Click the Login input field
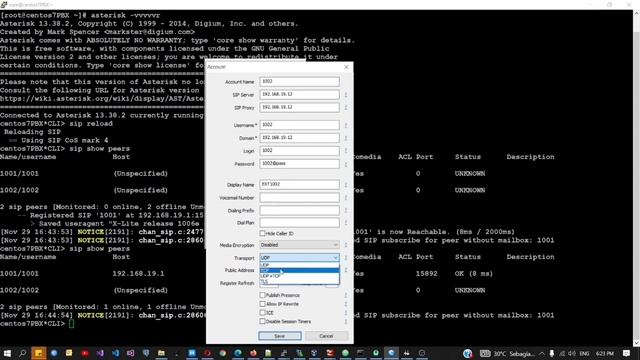 click(299, 151)
